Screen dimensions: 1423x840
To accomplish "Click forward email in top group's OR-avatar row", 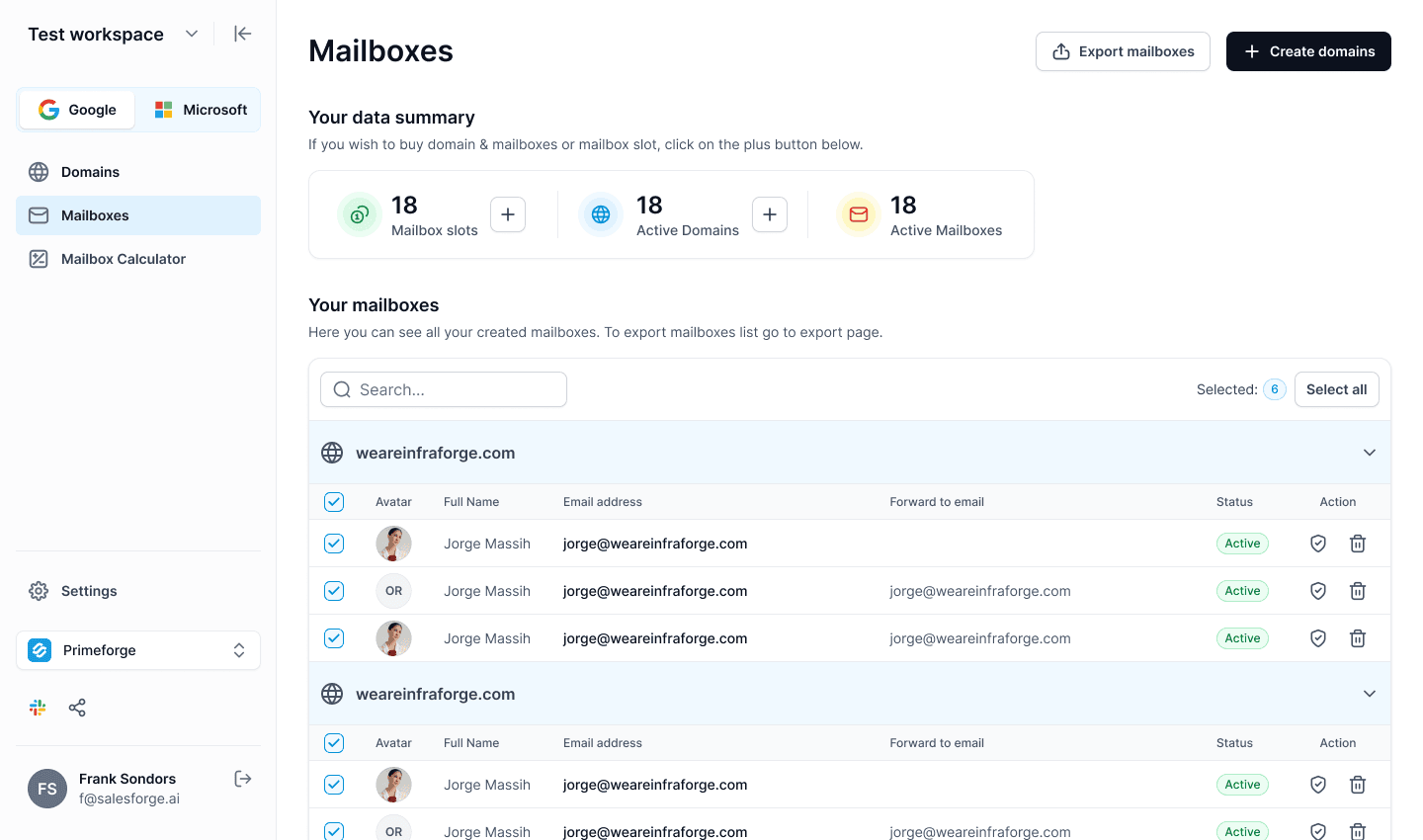I will pos(980,591).
